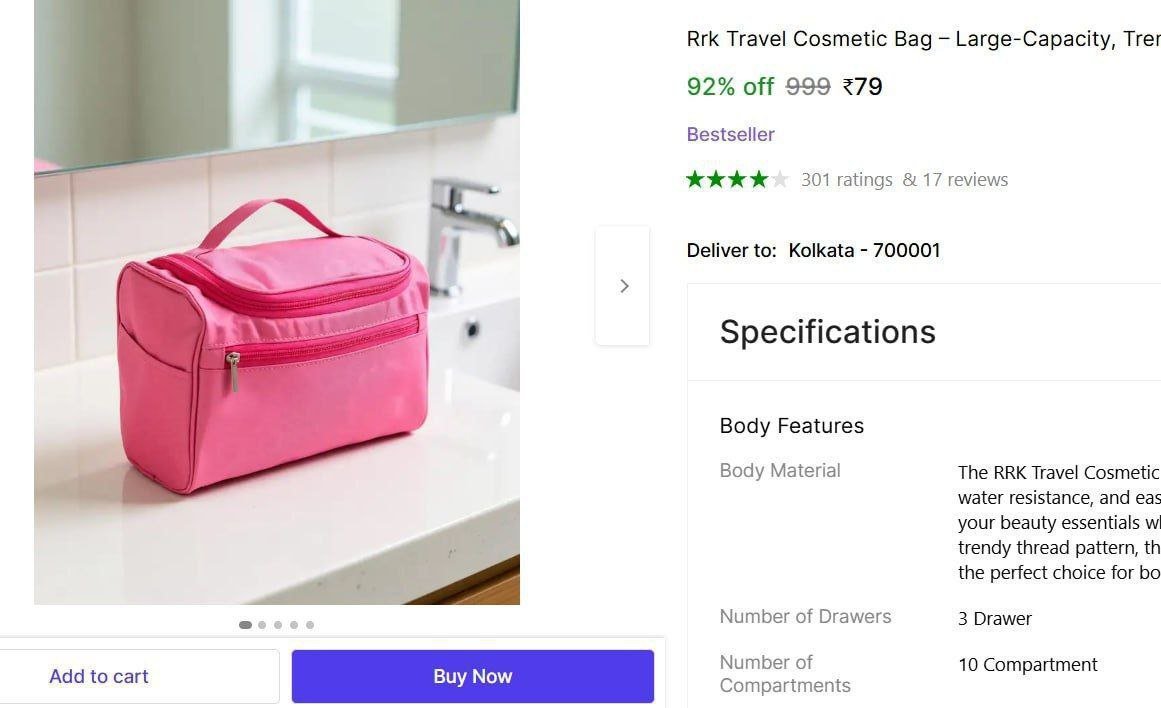This screenshot has height=708, width=1161.
Task: Click the ₹79 discounted price
Action: pos(863,87)
